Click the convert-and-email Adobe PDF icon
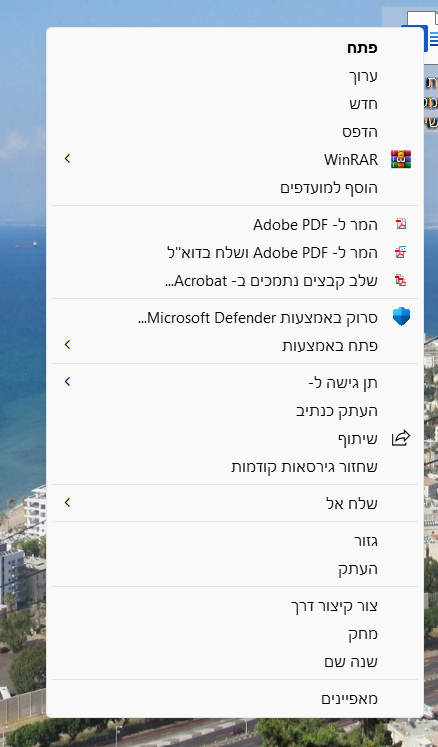This screenshot has height=747, width=438. [401, 252]
